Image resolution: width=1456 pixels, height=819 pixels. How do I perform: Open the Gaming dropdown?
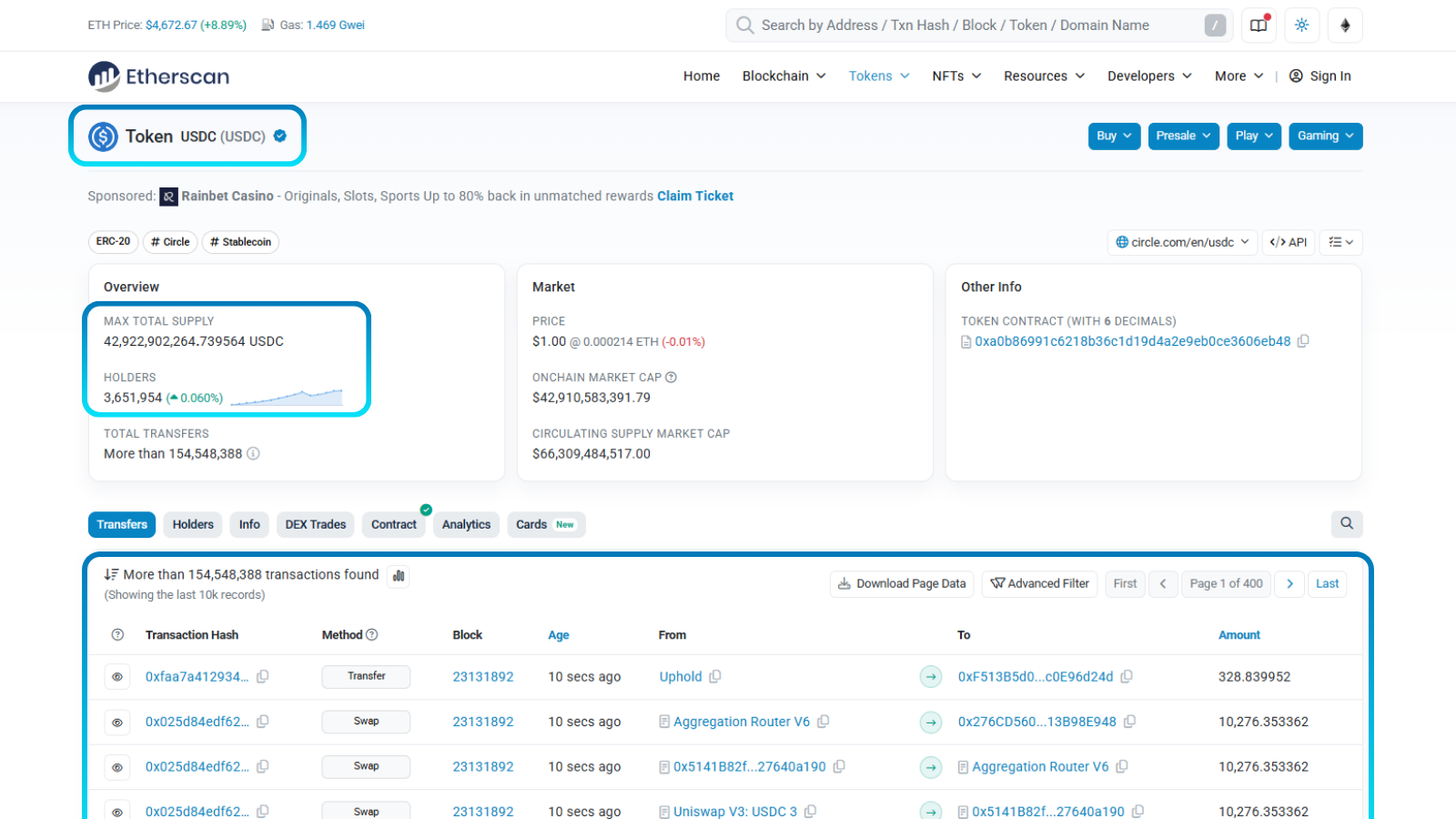1325,136
